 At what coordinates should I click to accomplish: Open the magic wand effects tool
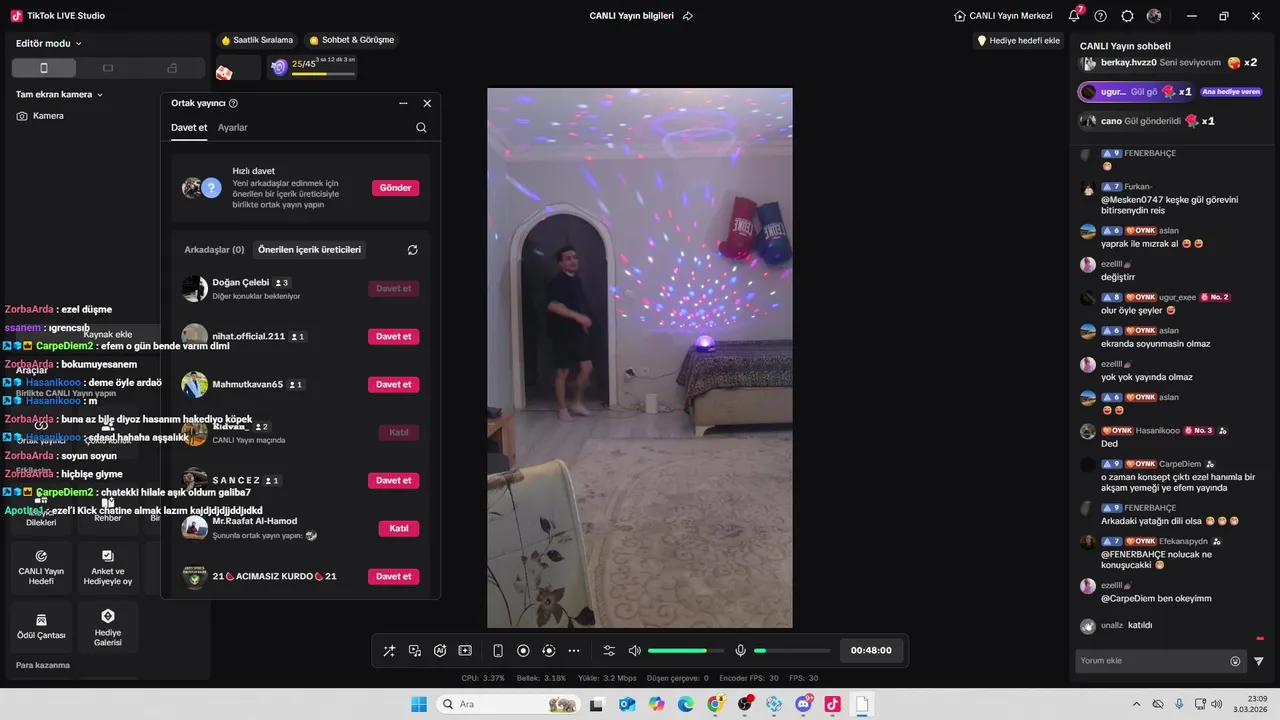point(389,651)
